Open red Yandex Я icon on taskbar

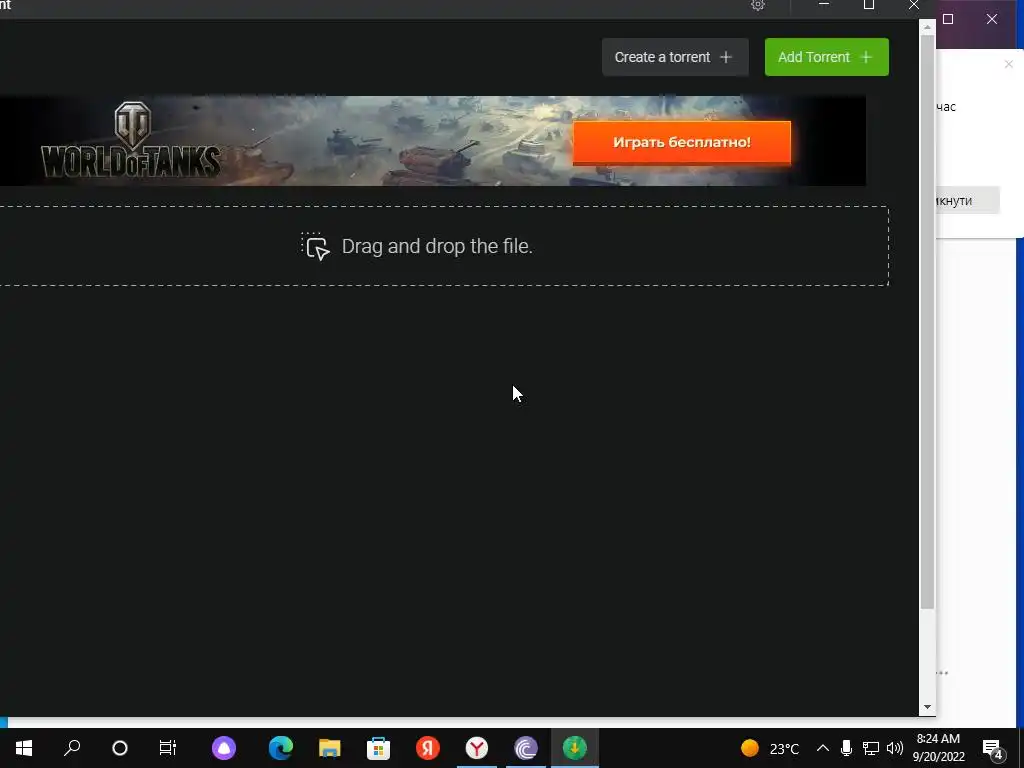428,748
